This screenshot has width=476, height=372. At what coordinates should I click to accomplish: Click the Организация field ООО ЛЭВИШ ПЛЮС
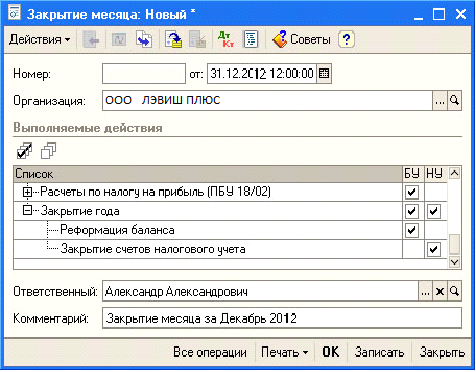267,100
